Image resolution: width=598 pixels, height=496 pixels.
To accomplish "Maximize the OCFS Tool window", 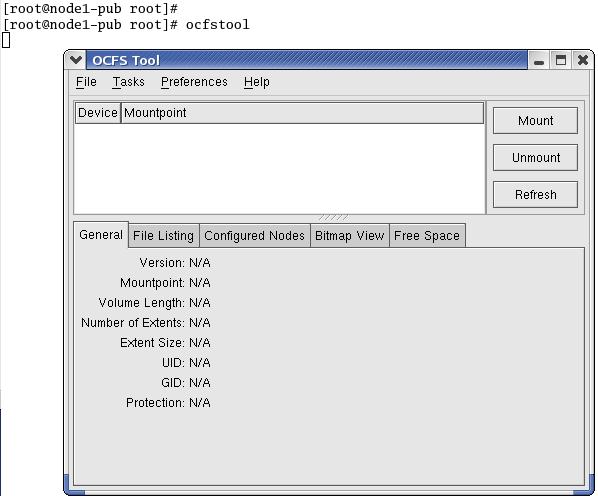I will click(561, 60).
